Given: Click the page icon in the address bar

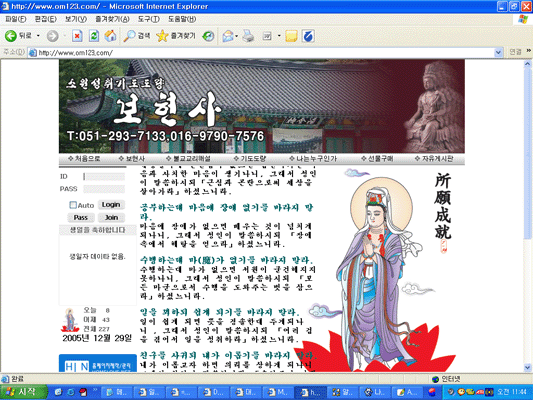Looking at the screenshot, I should [x=33, y=53].
